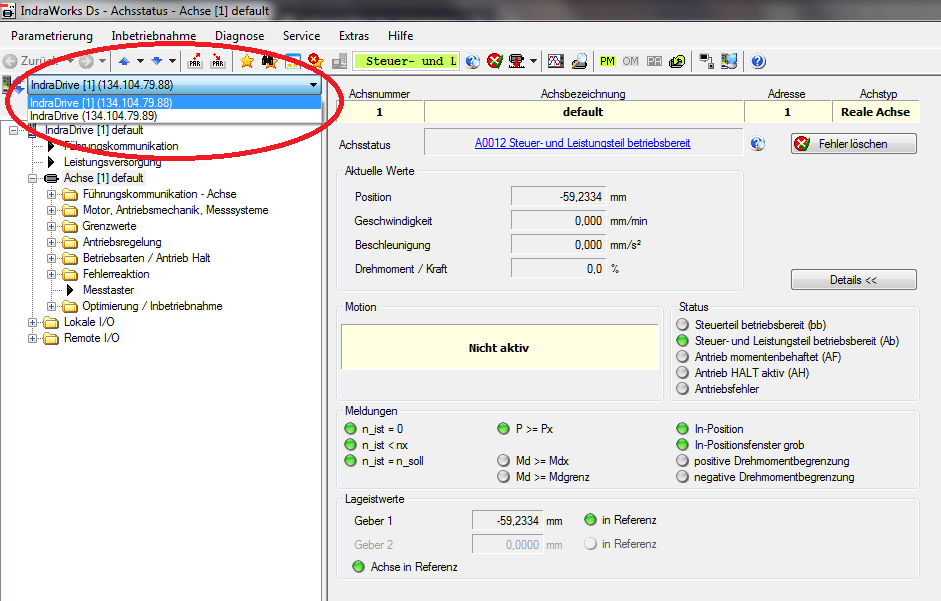
Task: Click the star with red X icon
Action: tap(315, 61)
